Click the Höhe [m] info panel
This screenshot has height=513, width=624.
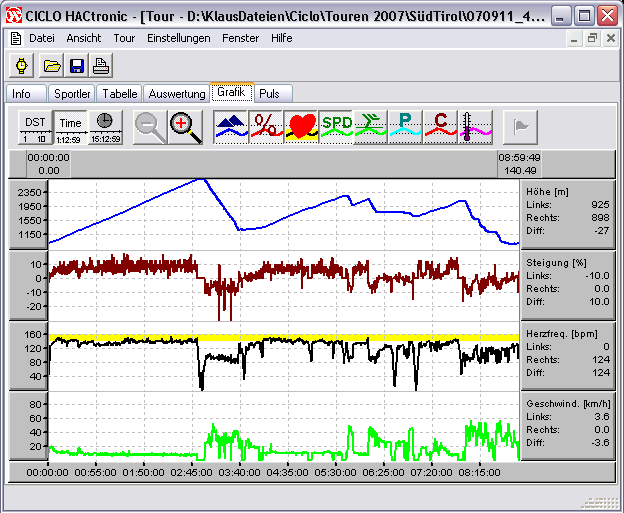[567, 215]
